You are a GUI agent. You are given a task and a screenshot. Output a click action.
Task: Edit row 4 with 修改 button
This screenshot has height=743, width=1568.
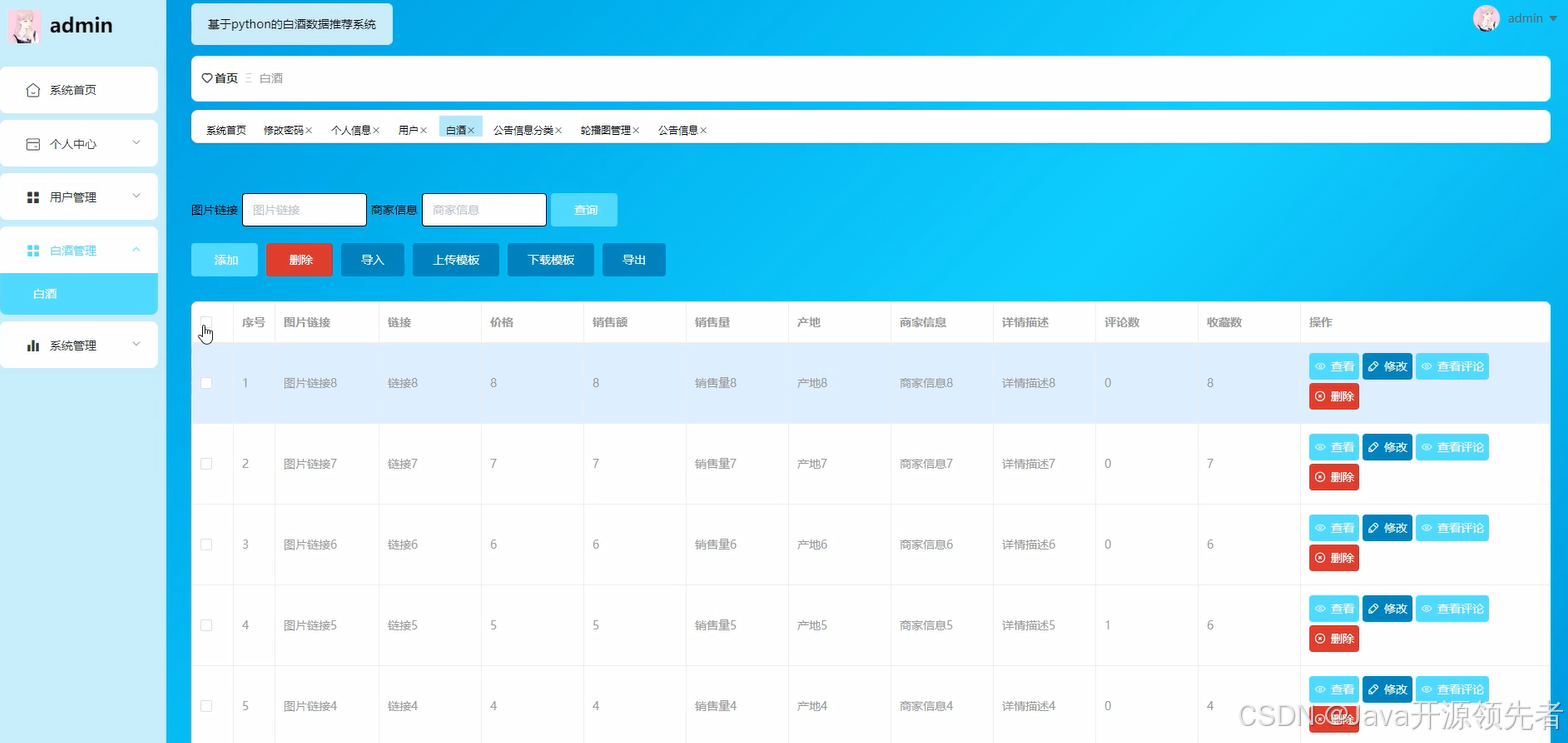click(1387, 608)
